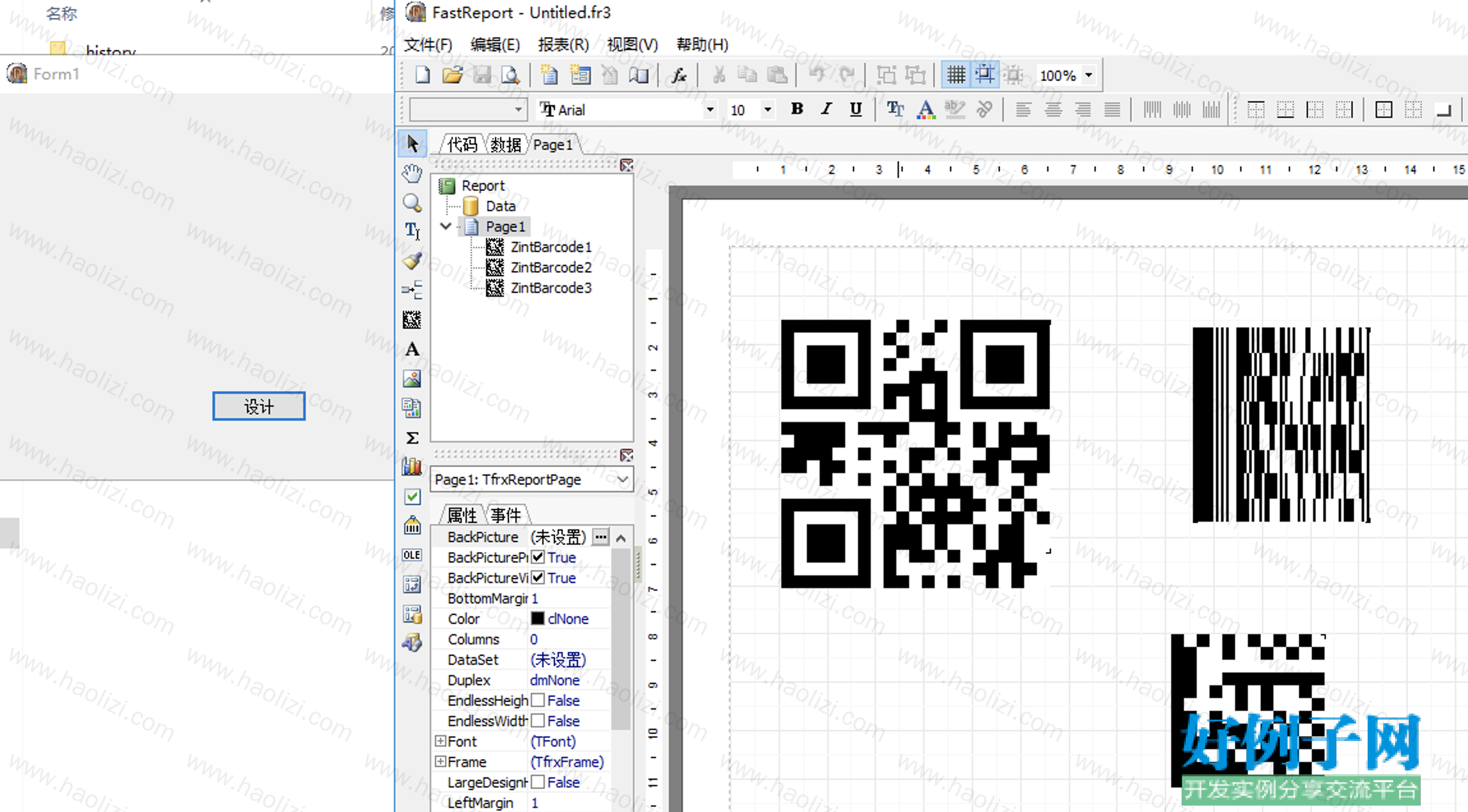Screen dimensions: 1468x812
Task: Toggle underline formatting
Action: pyautogui.click(x=855, y=109)
